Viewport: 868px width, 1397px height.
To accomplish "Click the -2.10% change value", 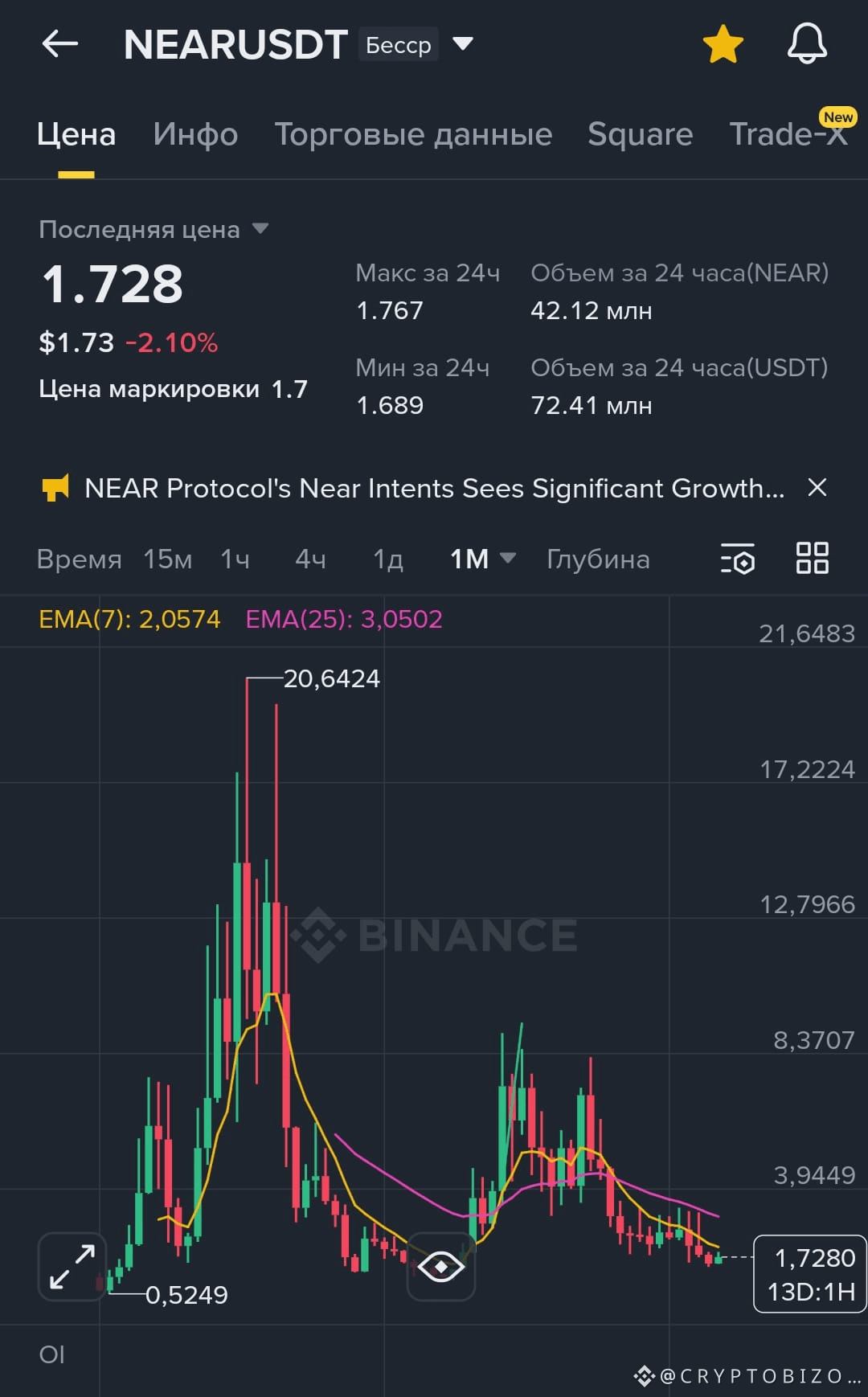I will click(171, 343).
